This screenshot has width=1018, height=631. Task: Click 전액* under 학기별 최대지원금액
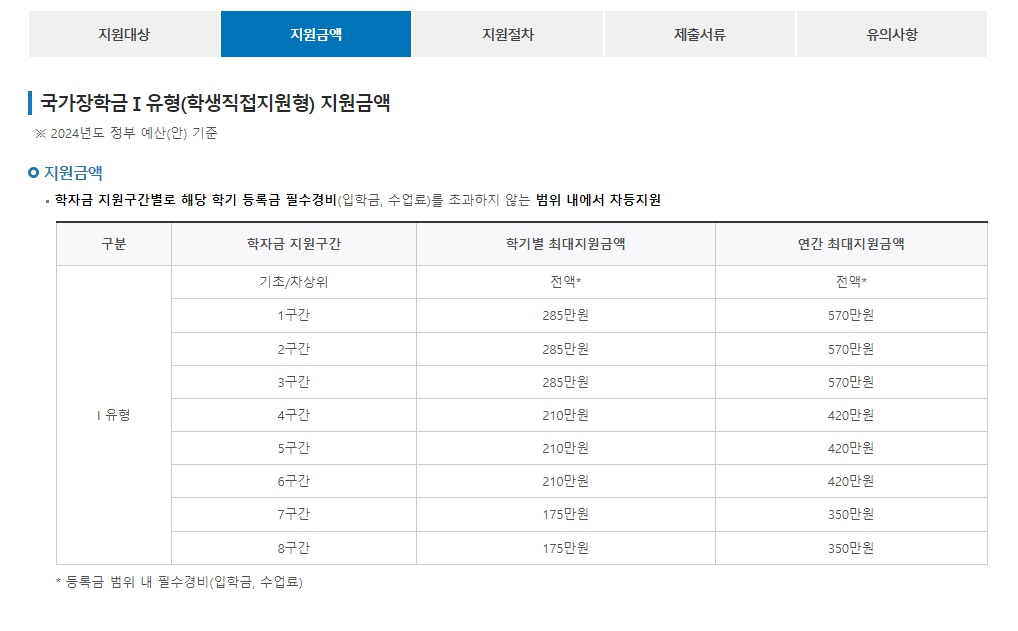click(x=565, y=281)
